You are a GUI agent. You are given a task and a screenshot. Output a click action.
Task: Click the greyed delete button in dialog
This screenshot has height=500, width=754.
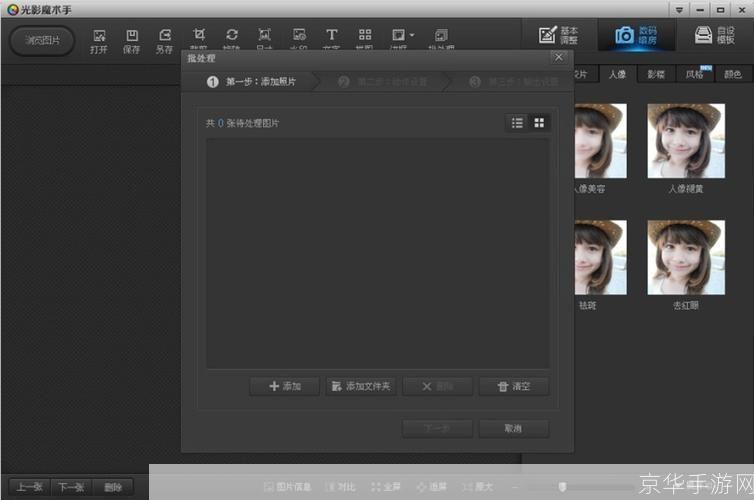438,386
